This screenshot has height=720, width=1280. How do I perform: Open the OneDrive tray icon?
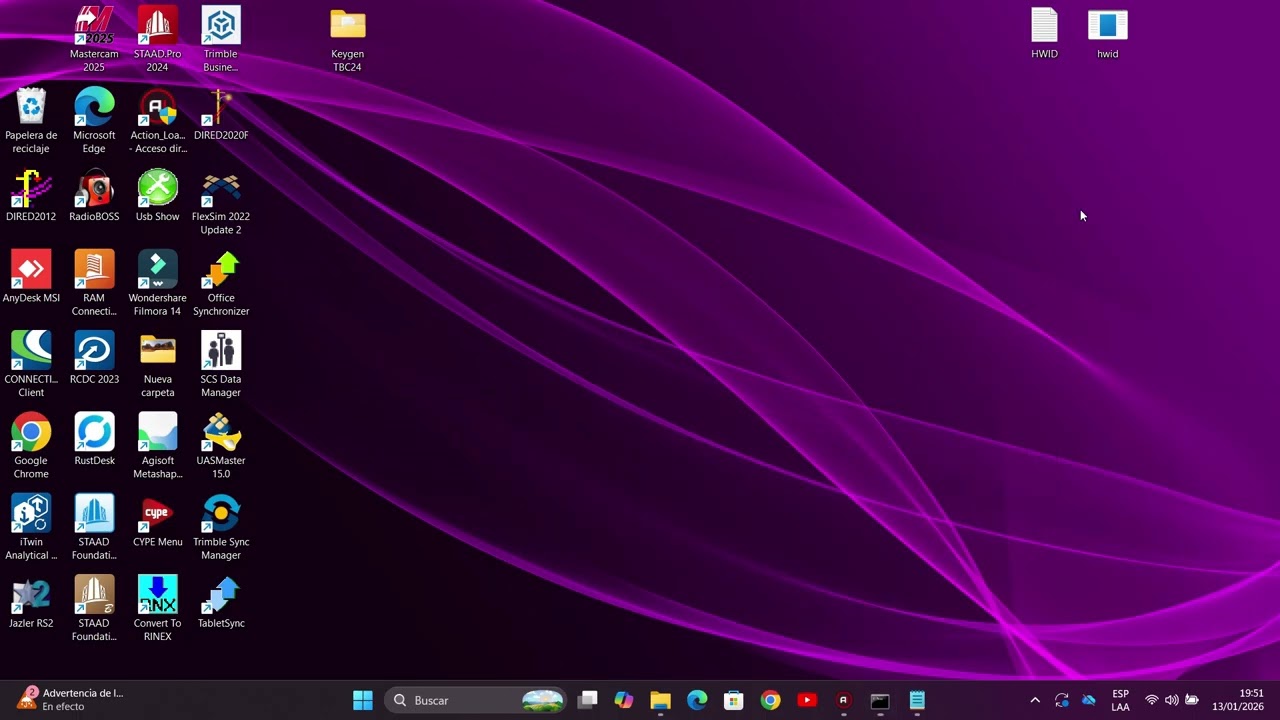[1089, 700]
